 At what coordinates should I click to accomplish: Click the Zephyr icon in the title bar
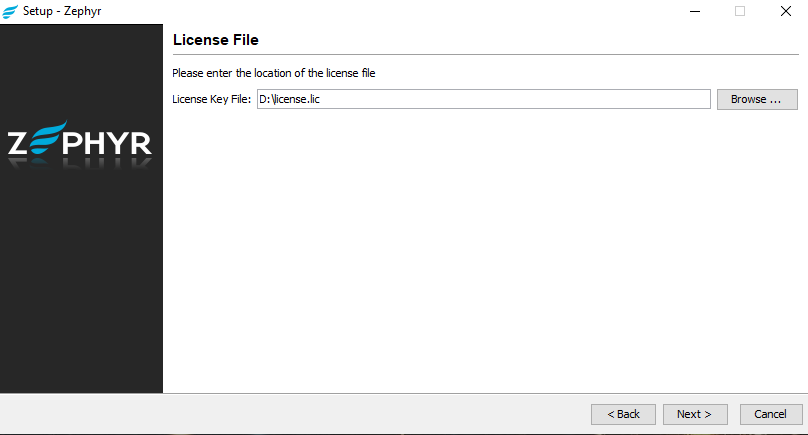10,11
